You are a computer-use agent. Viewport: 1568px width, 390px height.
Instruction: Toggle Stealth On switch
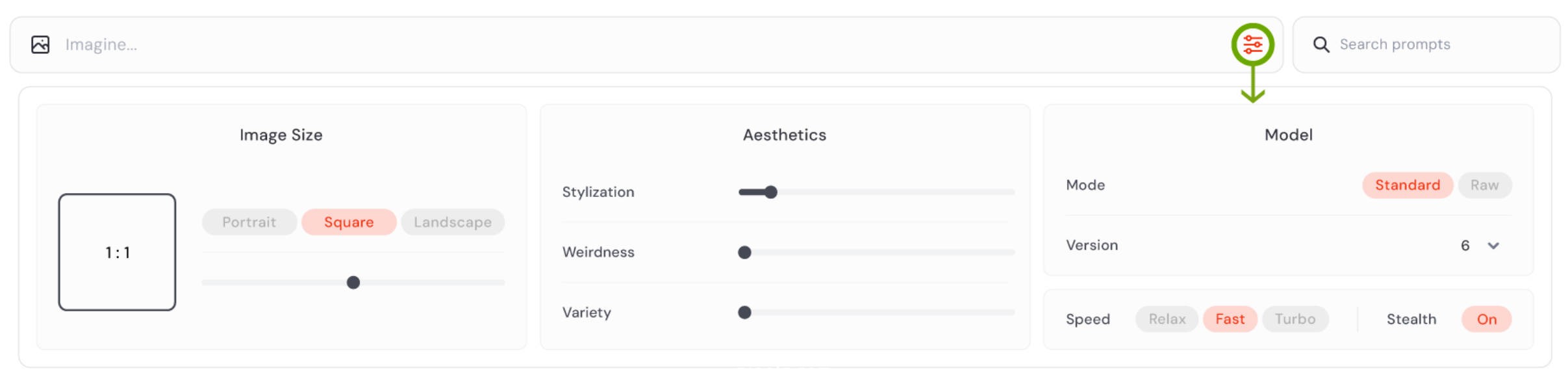1486,319
